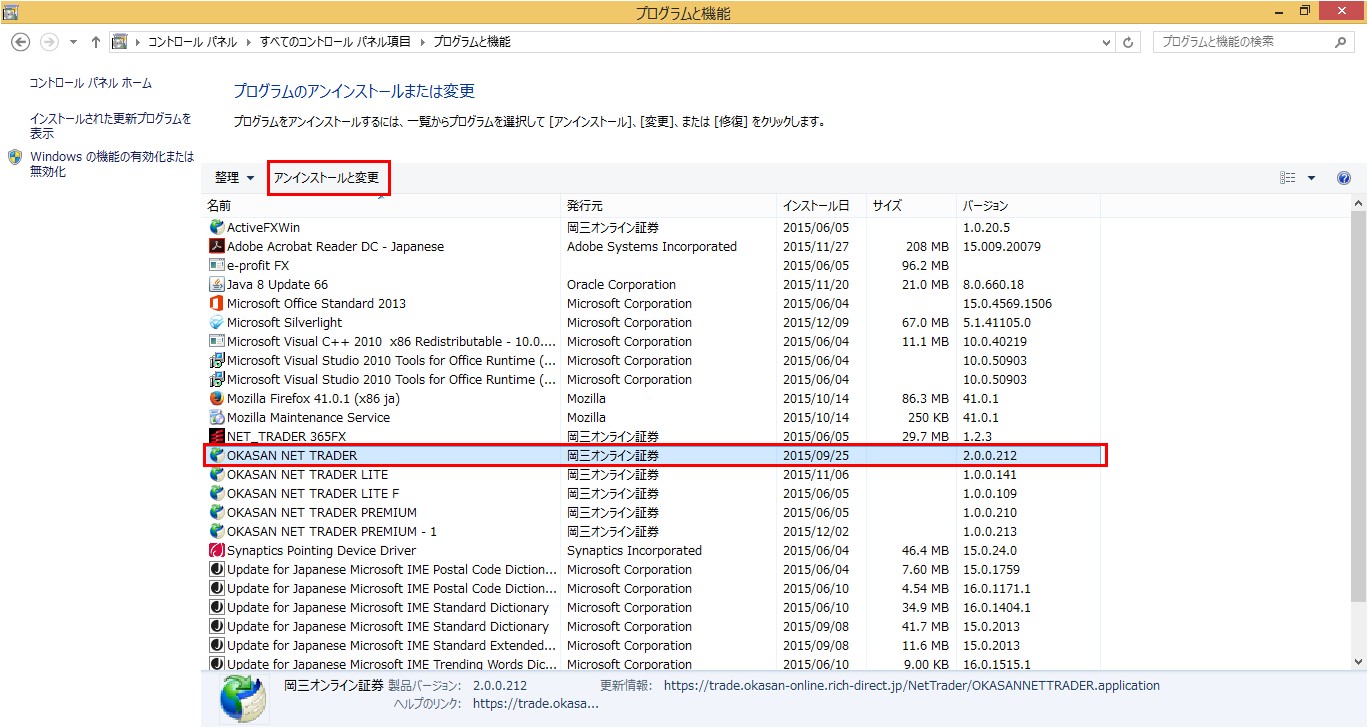Viewport: 1368px width, 728px height.
Task: Click the OKASAN NET TRADER PREMIUM - 1 icon
Action: click(216, 532)
